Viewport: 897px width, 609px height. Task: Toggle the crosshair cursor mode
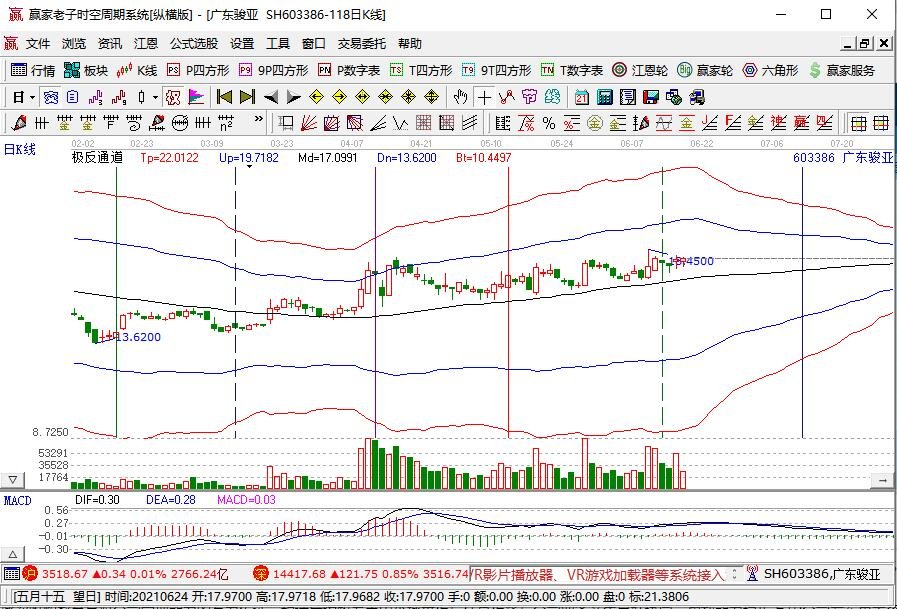pos(485,97)
